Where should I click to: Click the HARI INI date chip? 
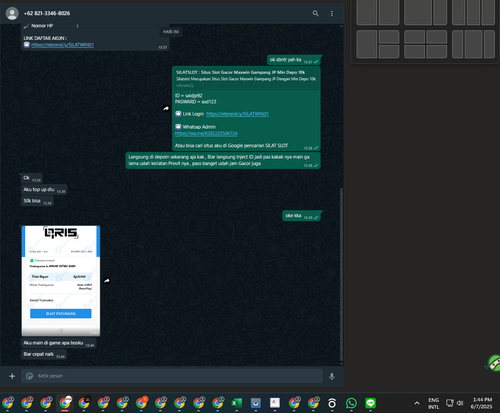[x=171, y=32]
